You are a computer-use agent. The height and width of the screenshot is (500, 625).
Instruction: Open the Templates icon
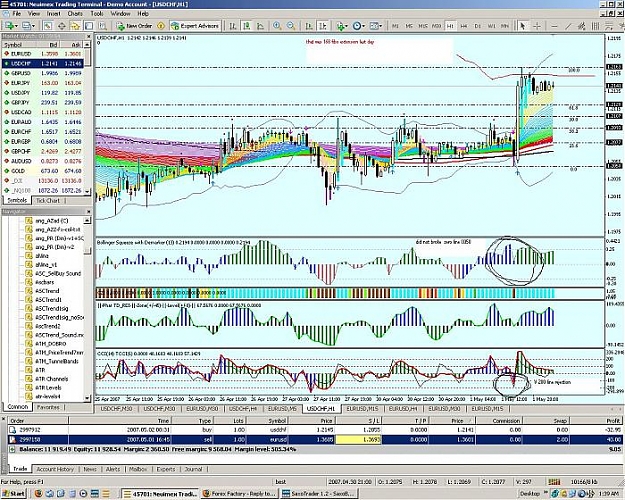pyautogui.click(x=374, y=26)
